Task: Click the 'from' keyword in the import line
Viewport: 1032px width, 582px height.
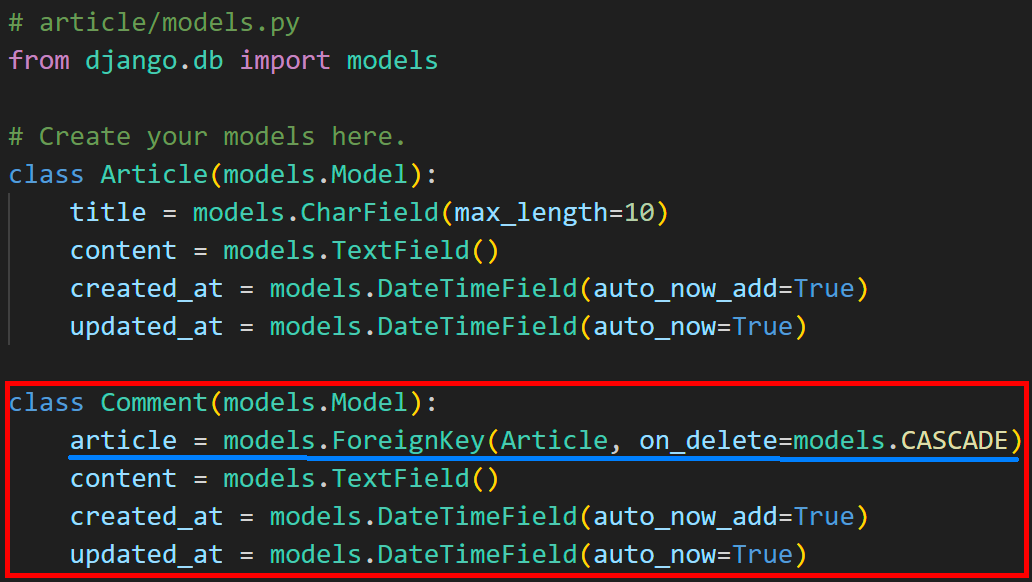Action: click(39, 61)
